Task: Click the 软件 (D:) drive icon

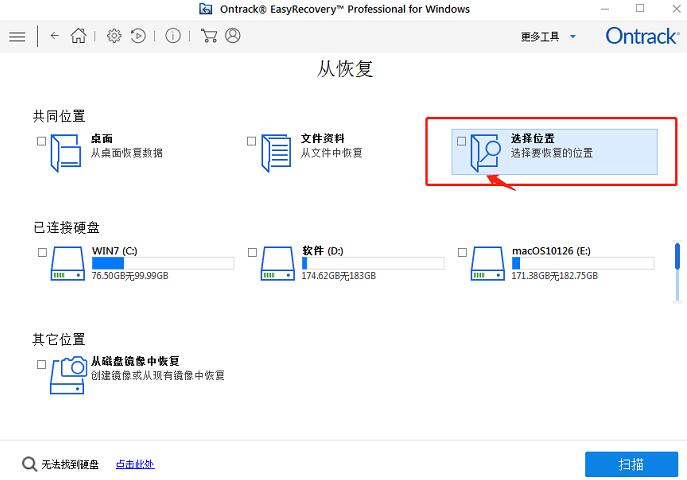Action: click(277, 263)
